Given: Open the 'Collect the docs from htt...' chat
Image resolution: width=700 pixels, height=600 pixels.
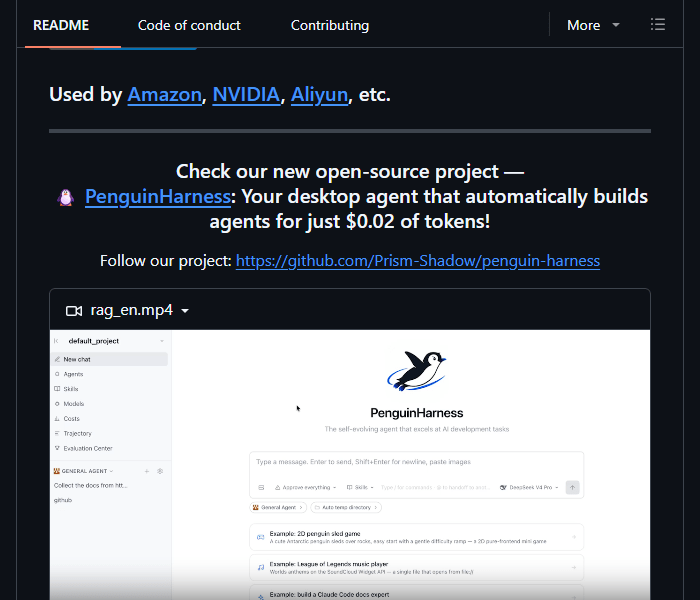Looking at the screenshot, I should (91, 486).
